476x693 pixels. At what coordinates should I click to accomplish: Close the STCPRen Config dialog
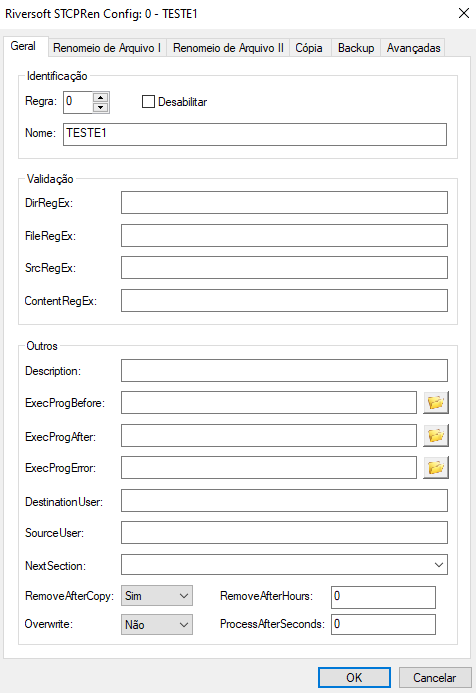click(x=464, y=13)
